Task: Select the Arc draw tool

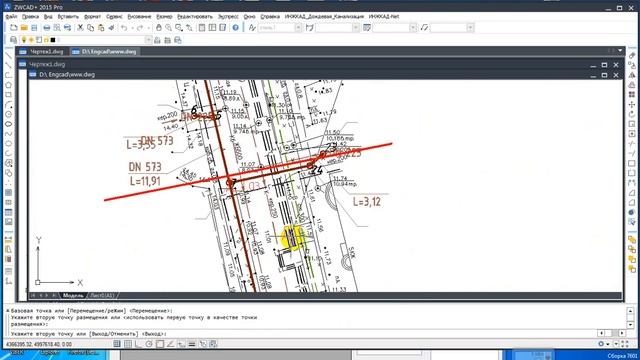Action: pyautogui.click(x=8, y=104)
